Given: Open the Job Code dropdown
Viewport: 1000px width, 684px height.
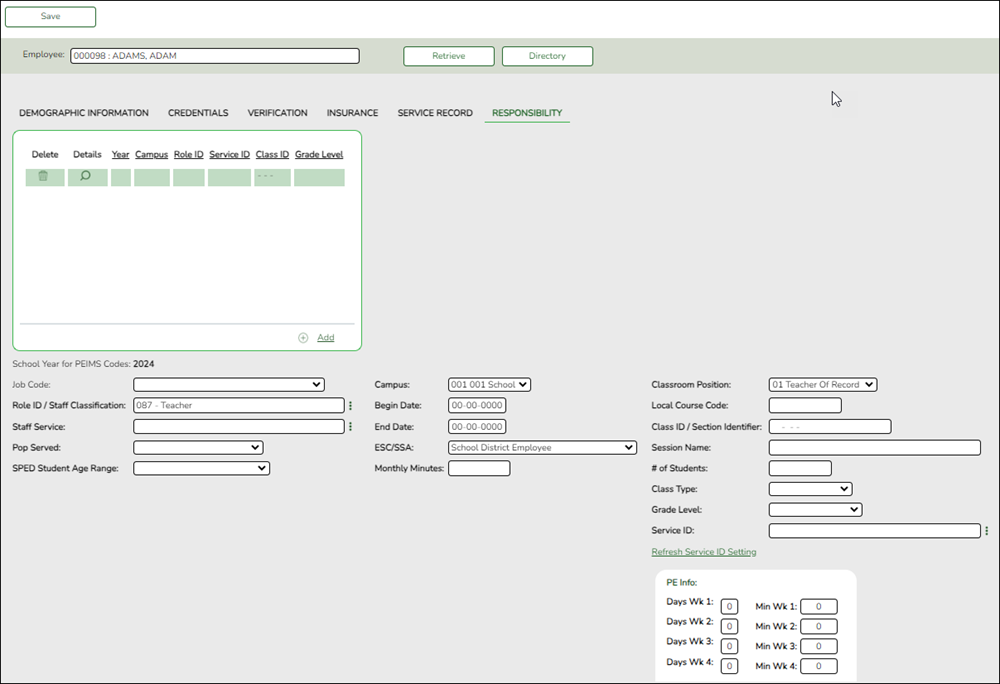Looking at the screenshot, I should tap(228, 384).
